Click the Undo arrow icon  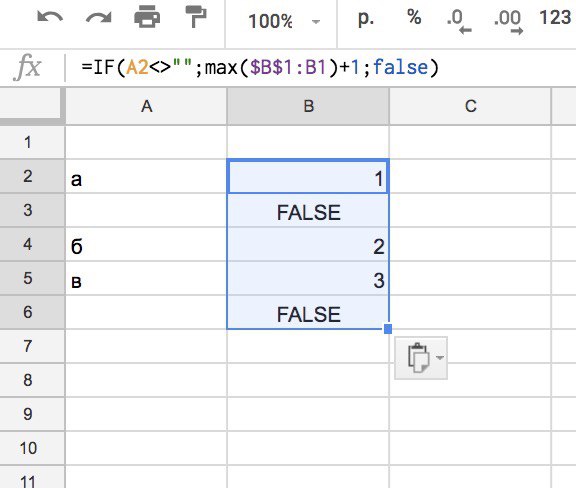50,18
